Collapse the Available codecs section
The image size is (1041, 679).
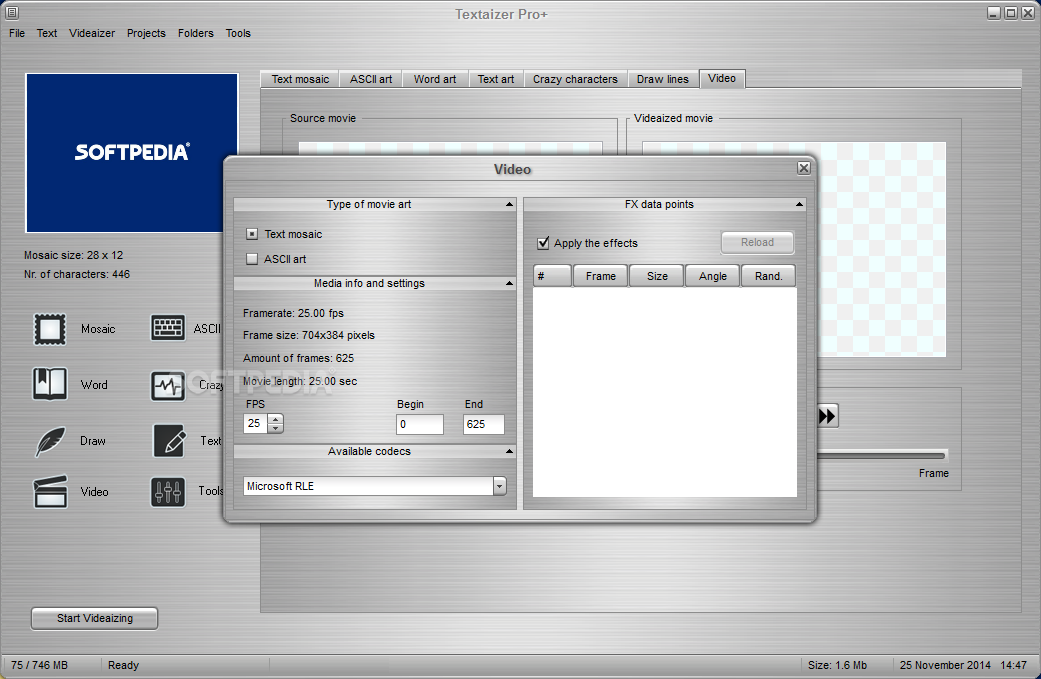pos(509,451)
